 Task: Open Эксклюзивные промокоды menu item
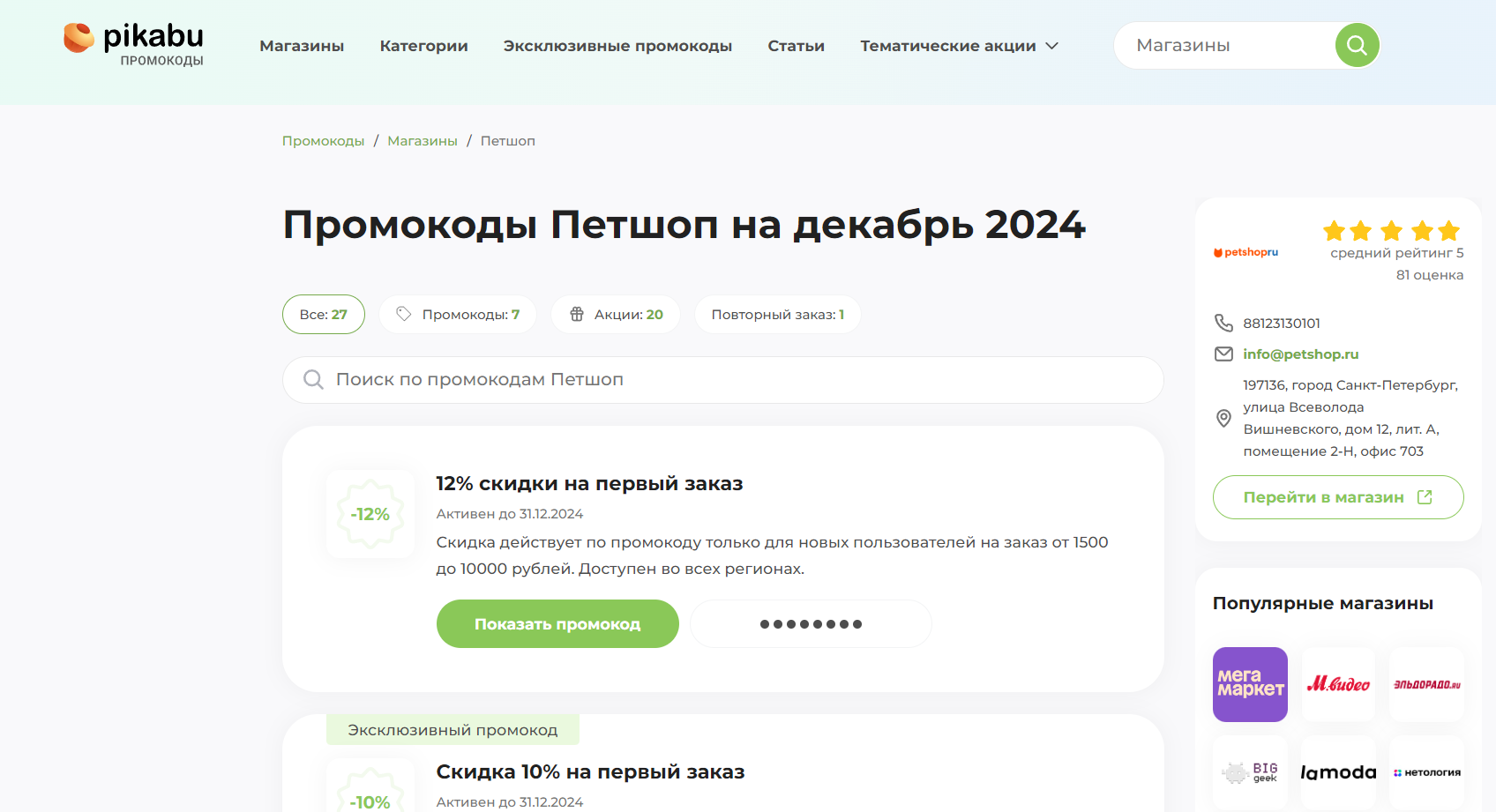[617, 46]
